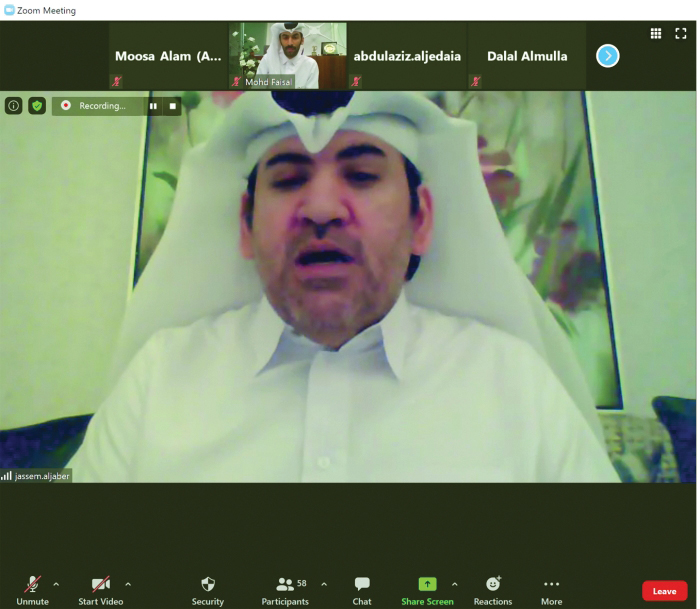Click the participant count 58

pos(302,583)
